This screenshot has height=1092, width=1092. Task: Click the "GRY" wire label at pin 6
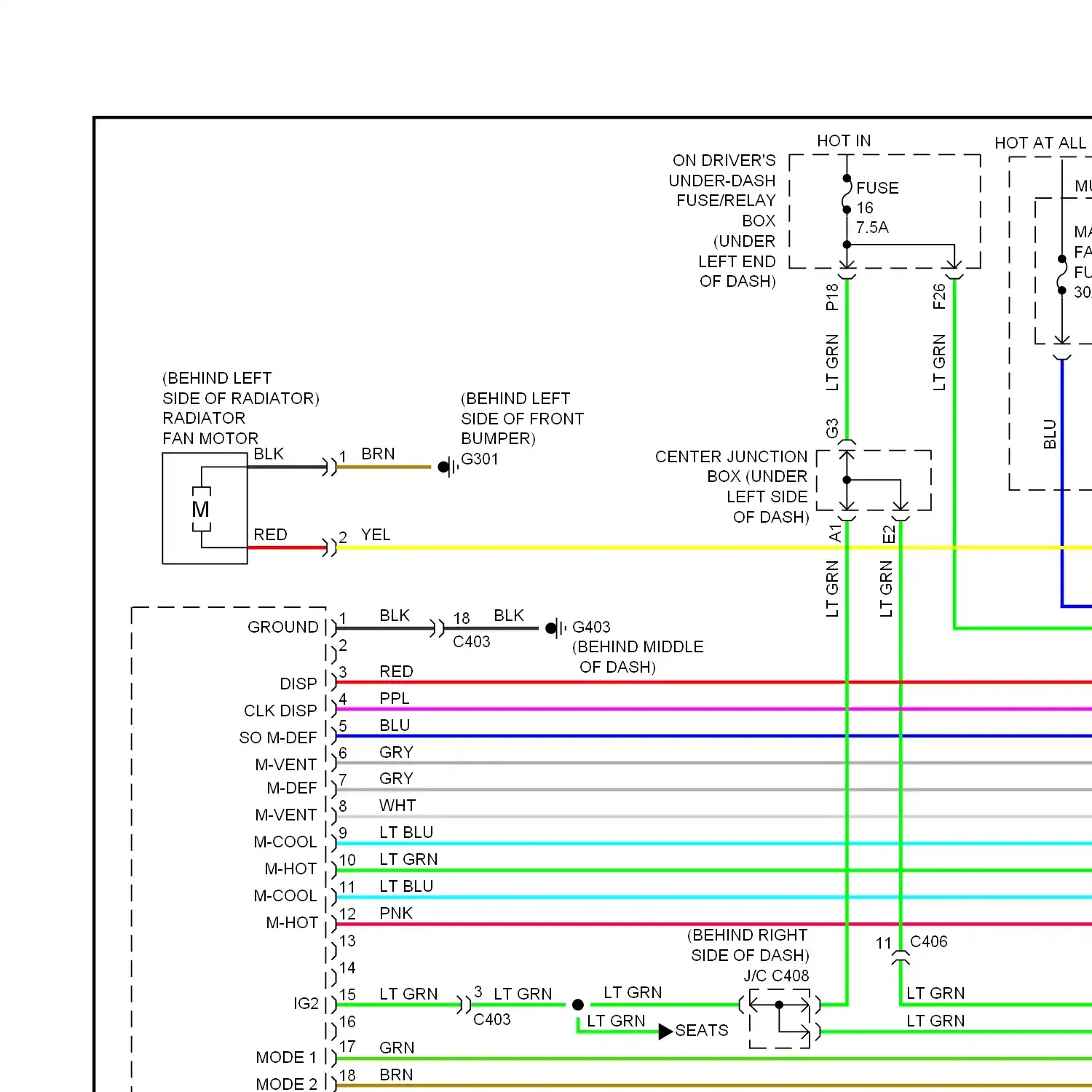pyautogui.click(x=396, y=752)
